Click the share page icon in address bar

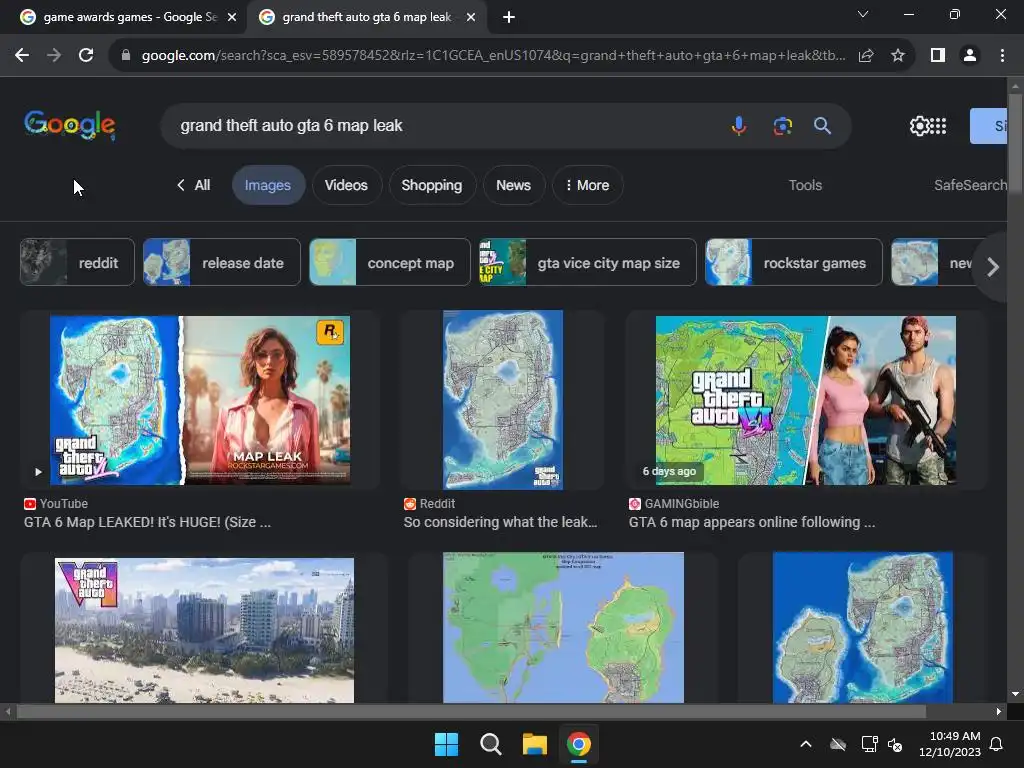point(866,56)
